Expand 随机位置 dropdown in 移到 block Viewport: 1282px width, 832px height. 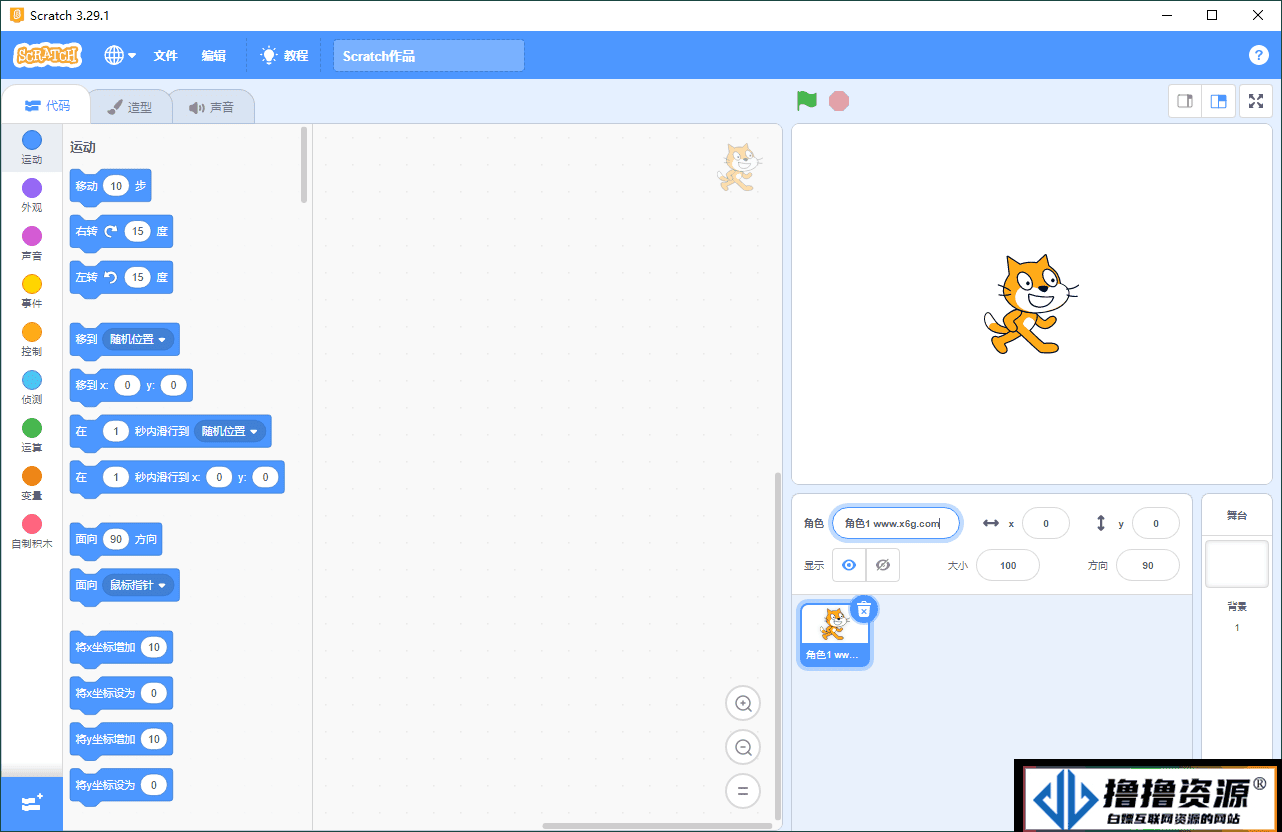(x=138, y=339)
